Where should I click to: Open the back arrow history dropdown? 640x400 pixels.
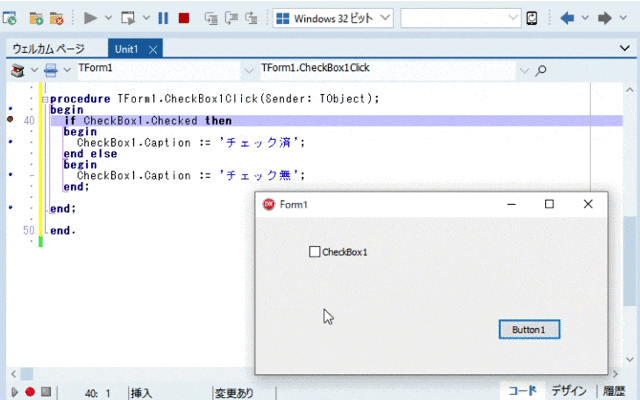(585, 18)
